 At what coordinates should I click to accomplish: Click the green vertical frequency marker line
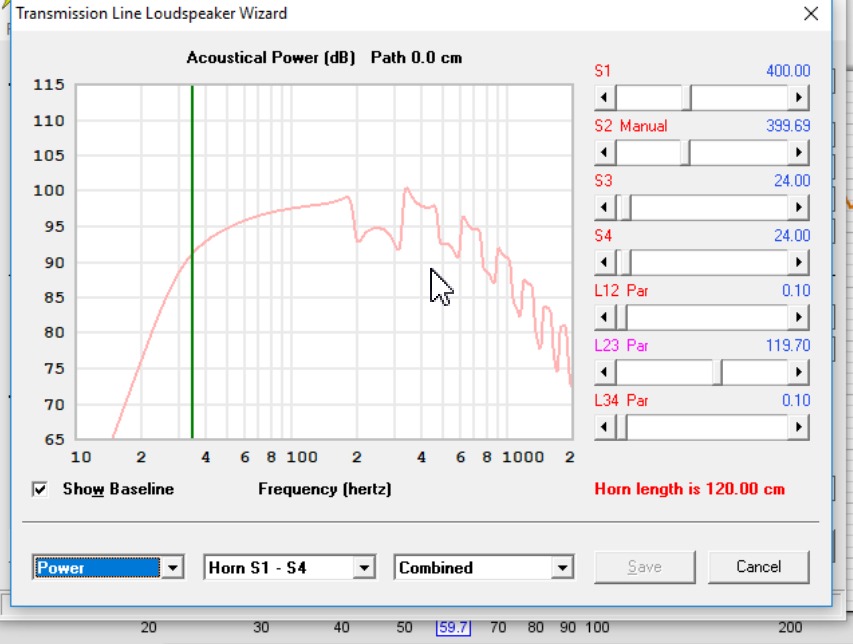pos(192,261)
